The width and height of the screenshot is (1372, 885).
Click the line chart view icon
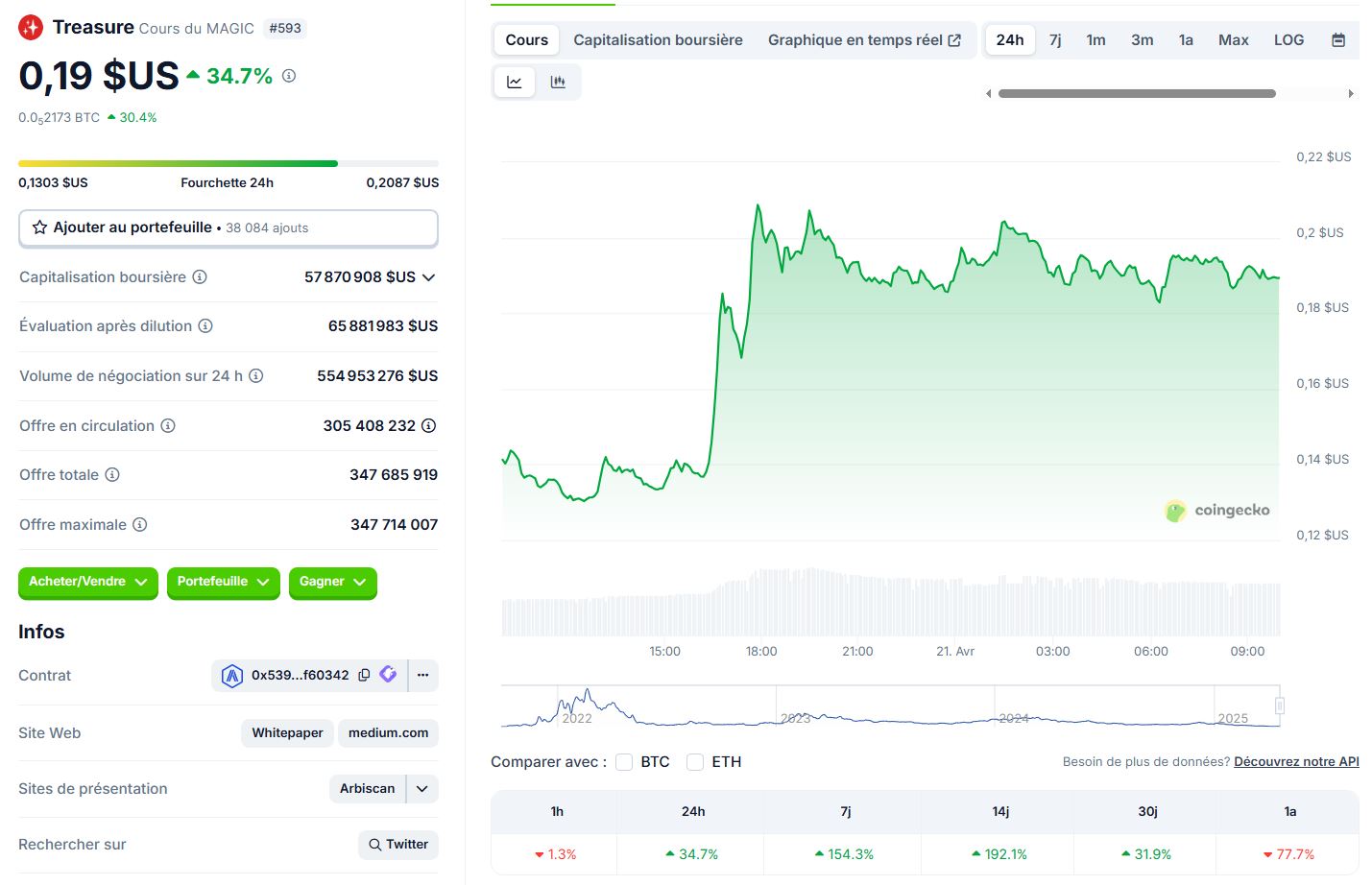point(515,83)
